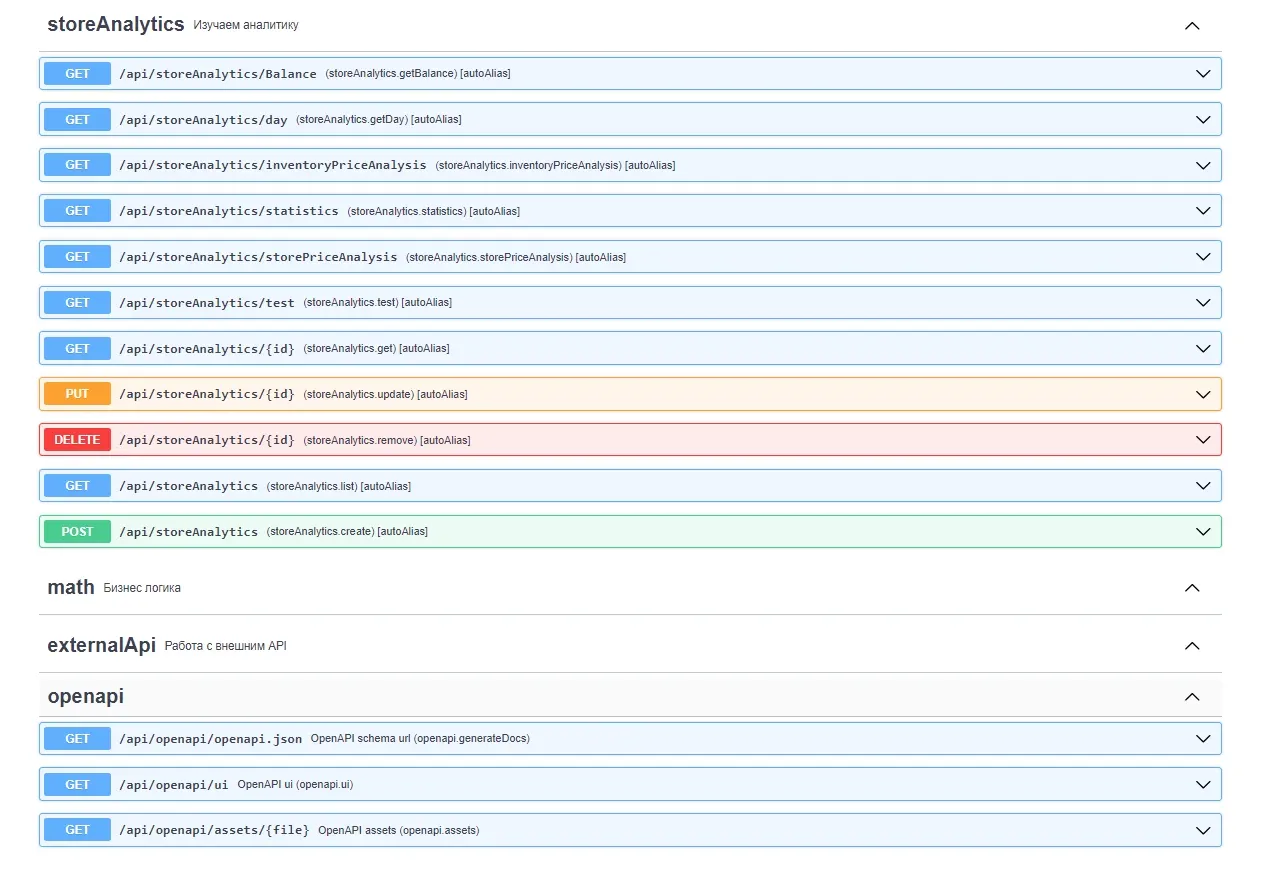
Task: Click GET badge for openapi/ui
Action: (x=77, y=784)
